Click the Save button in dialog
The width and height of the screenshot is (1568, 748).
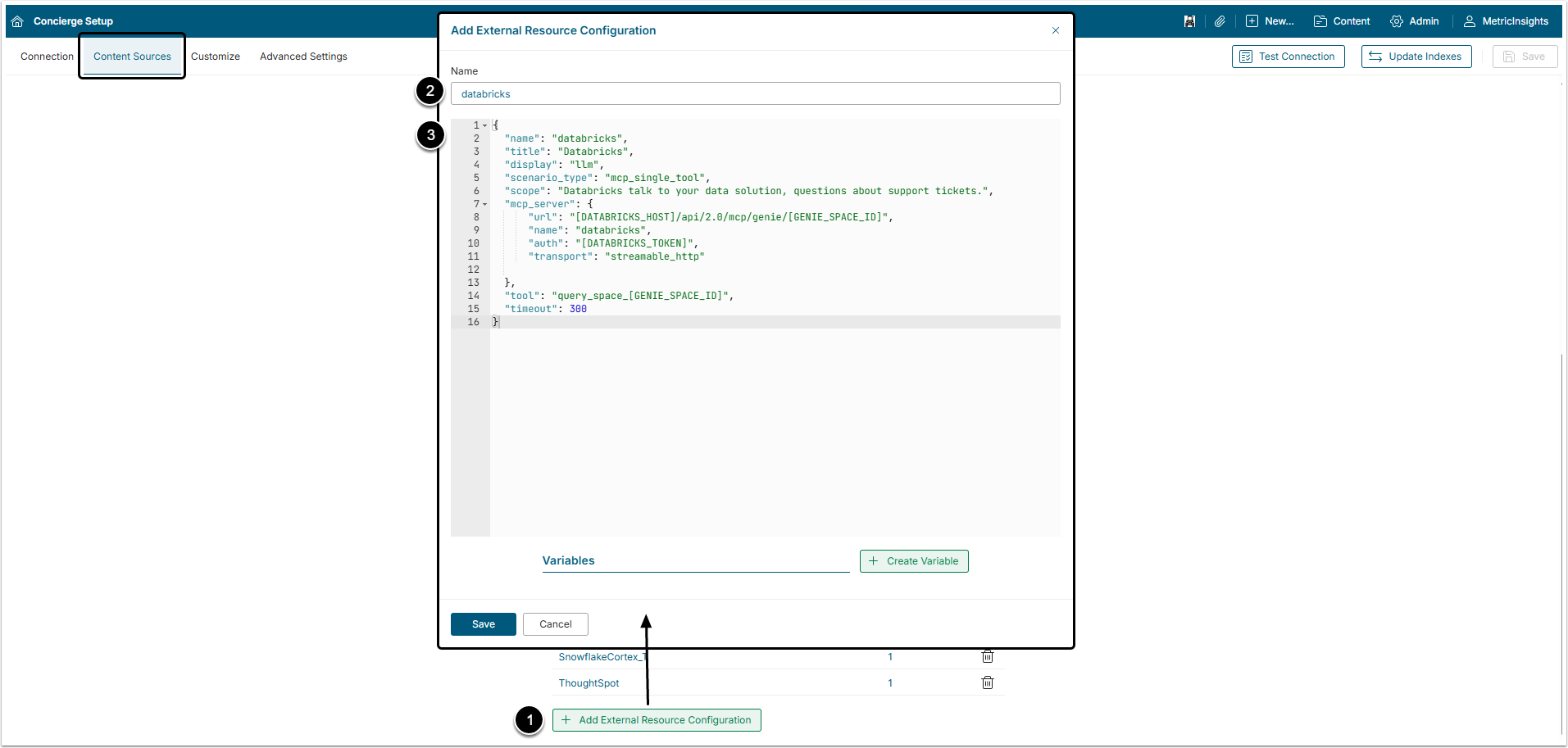coord(483,624)
